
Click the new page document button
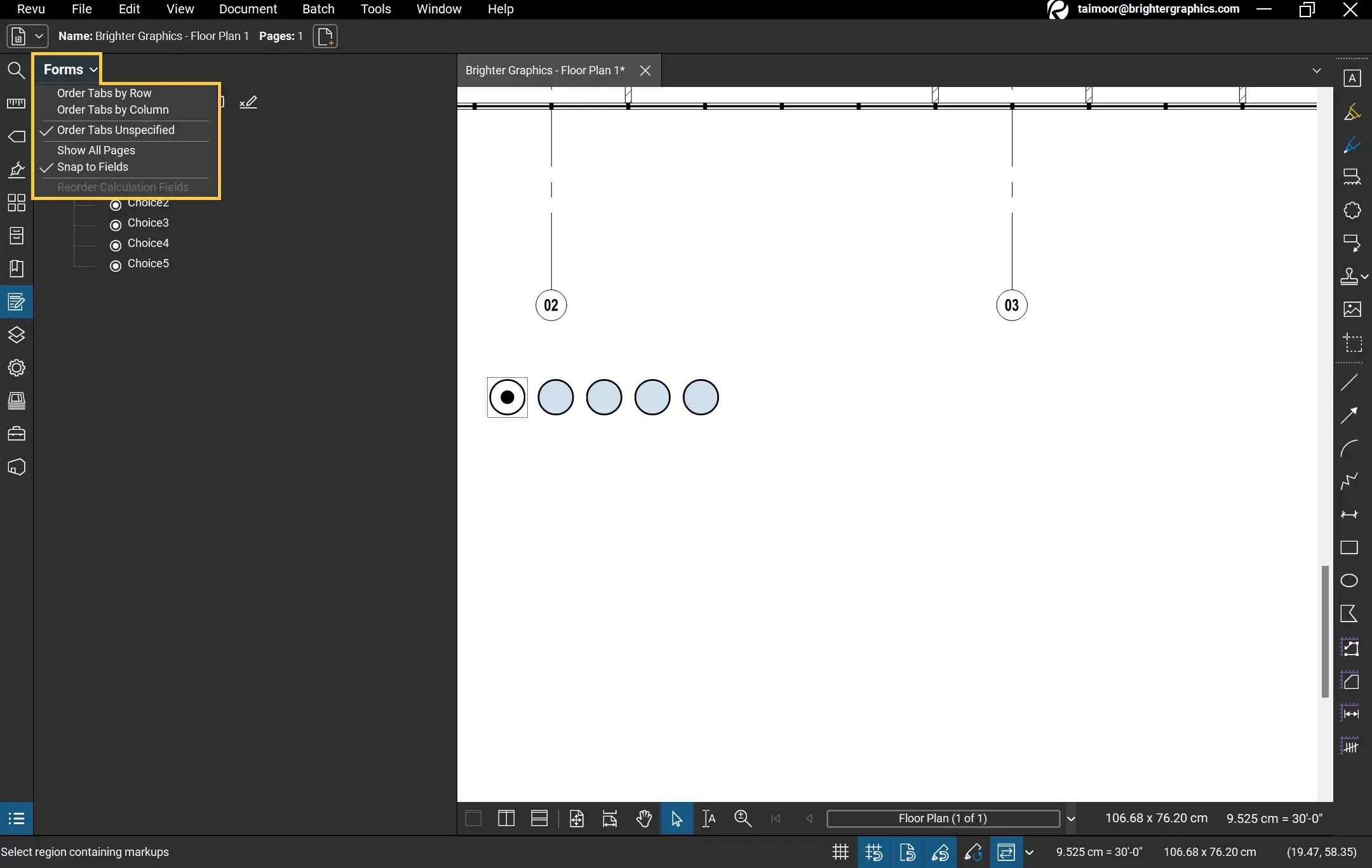(325, 36)
